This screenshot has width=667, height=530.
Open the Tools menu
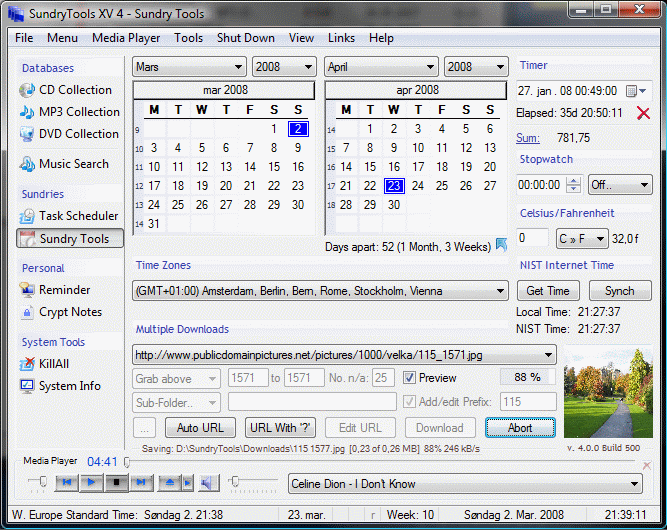[188, 38]
